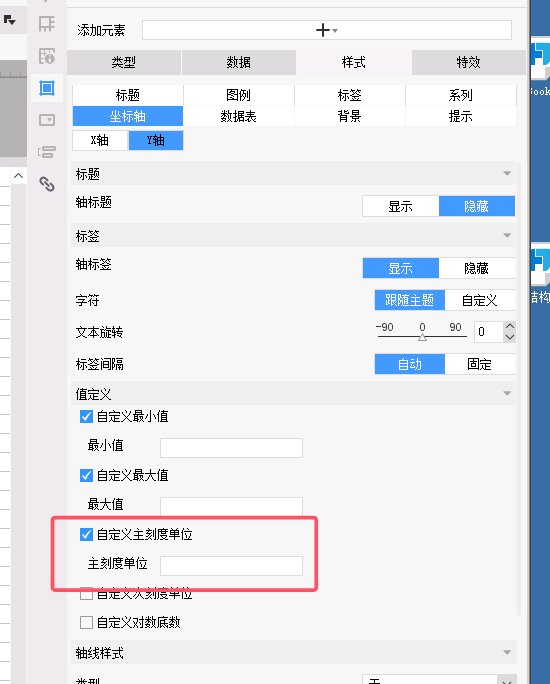
Task: Select the 标签 style section
Action: [x=350, y=95]
